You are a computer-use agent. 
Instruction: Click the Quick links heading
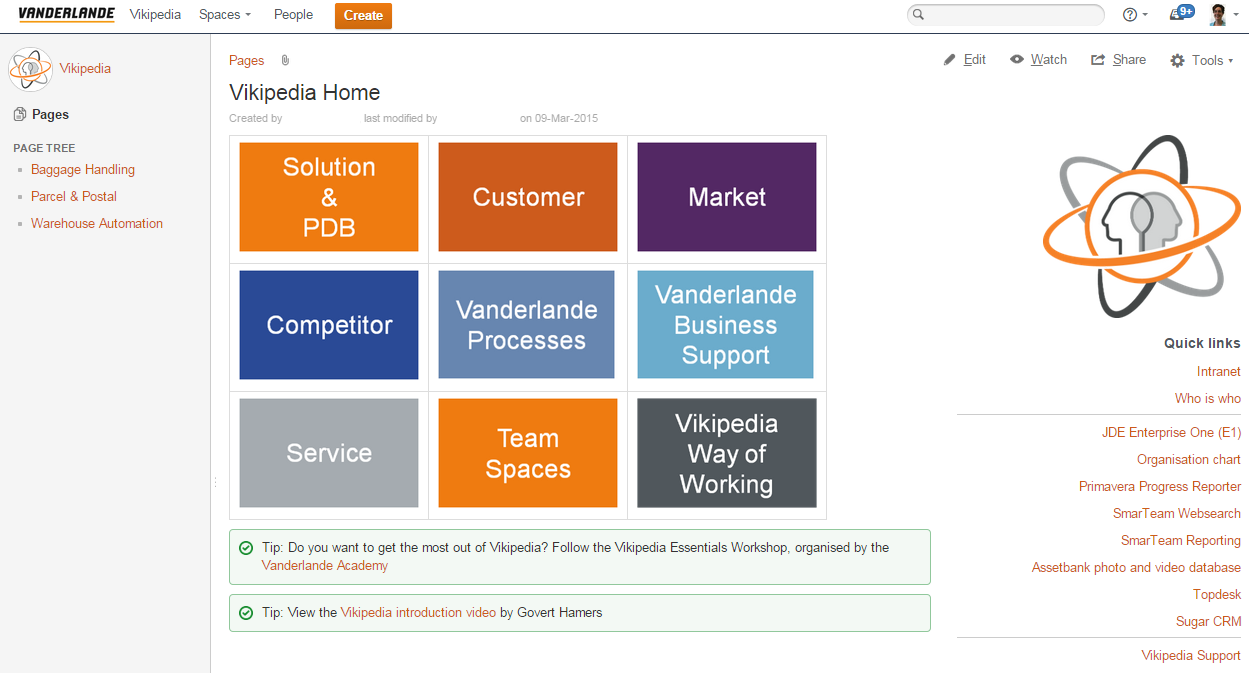1202,343
